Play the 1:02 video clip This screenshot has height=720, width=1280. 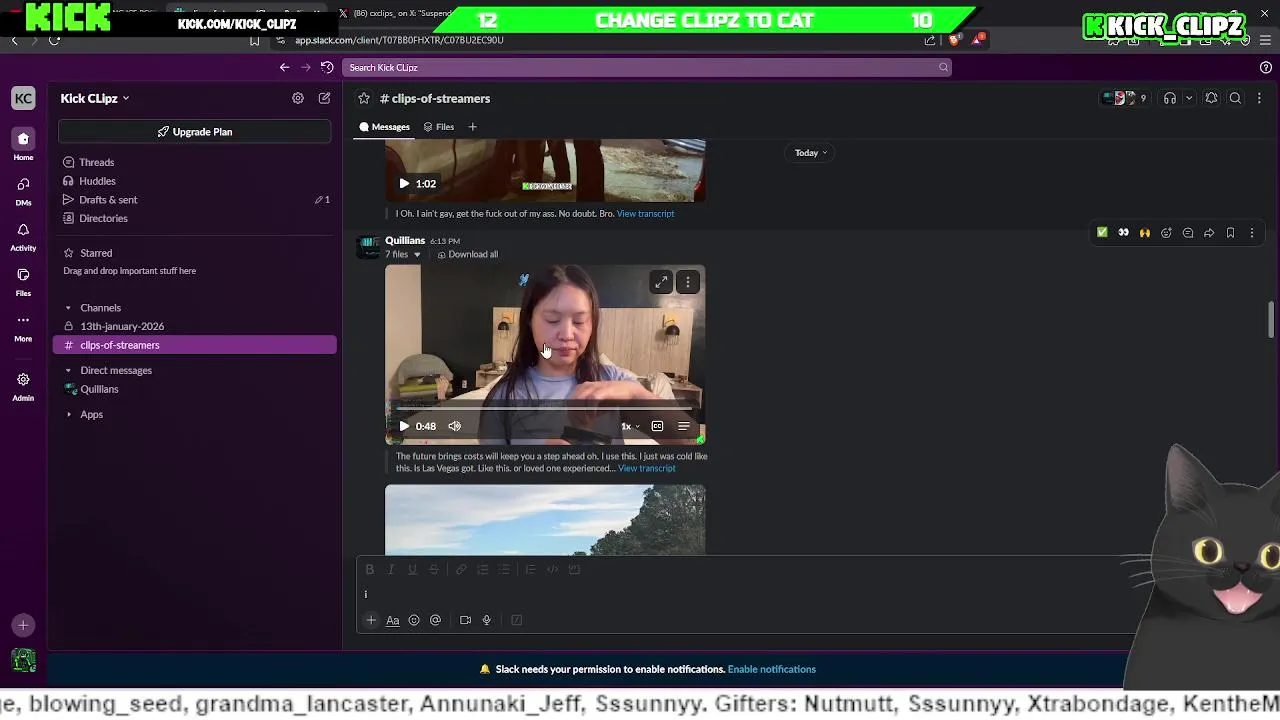(x=404, y=183)
